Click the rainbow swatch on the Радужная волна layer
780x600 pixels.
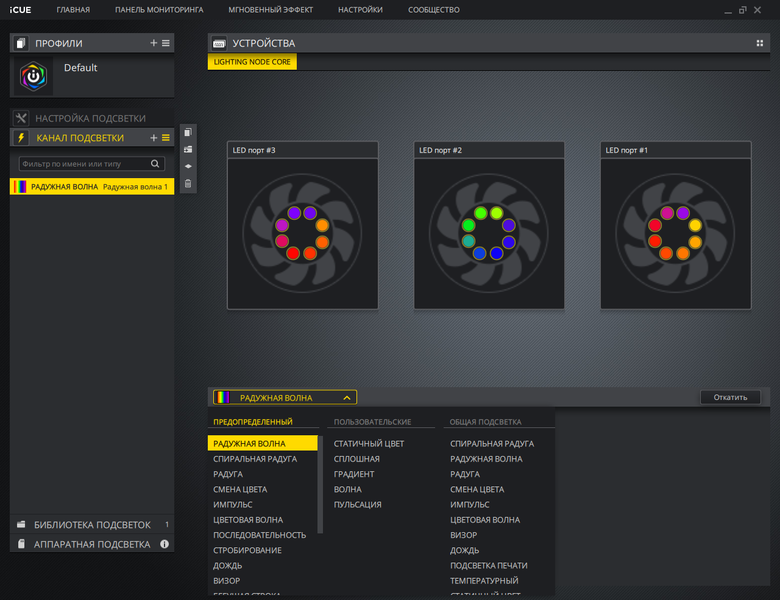(x=20, y=187)
